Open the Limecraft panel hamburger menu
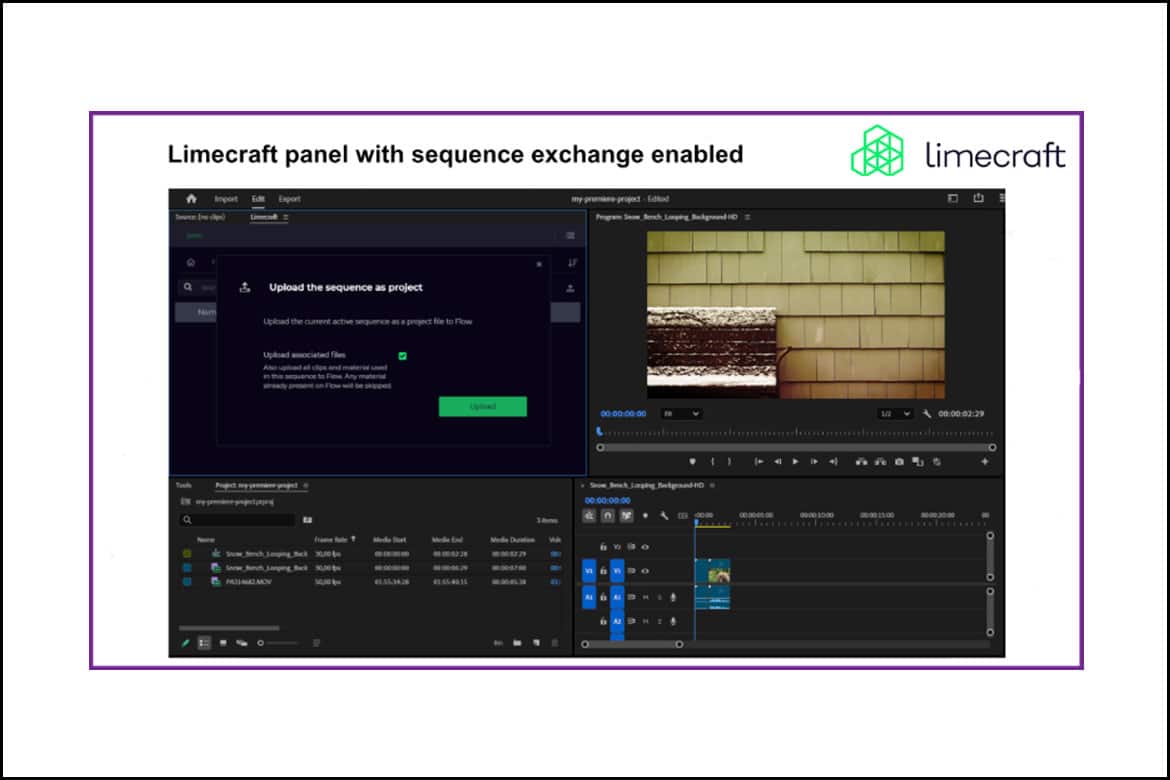 pyautogui.click(x=570, y=236)
